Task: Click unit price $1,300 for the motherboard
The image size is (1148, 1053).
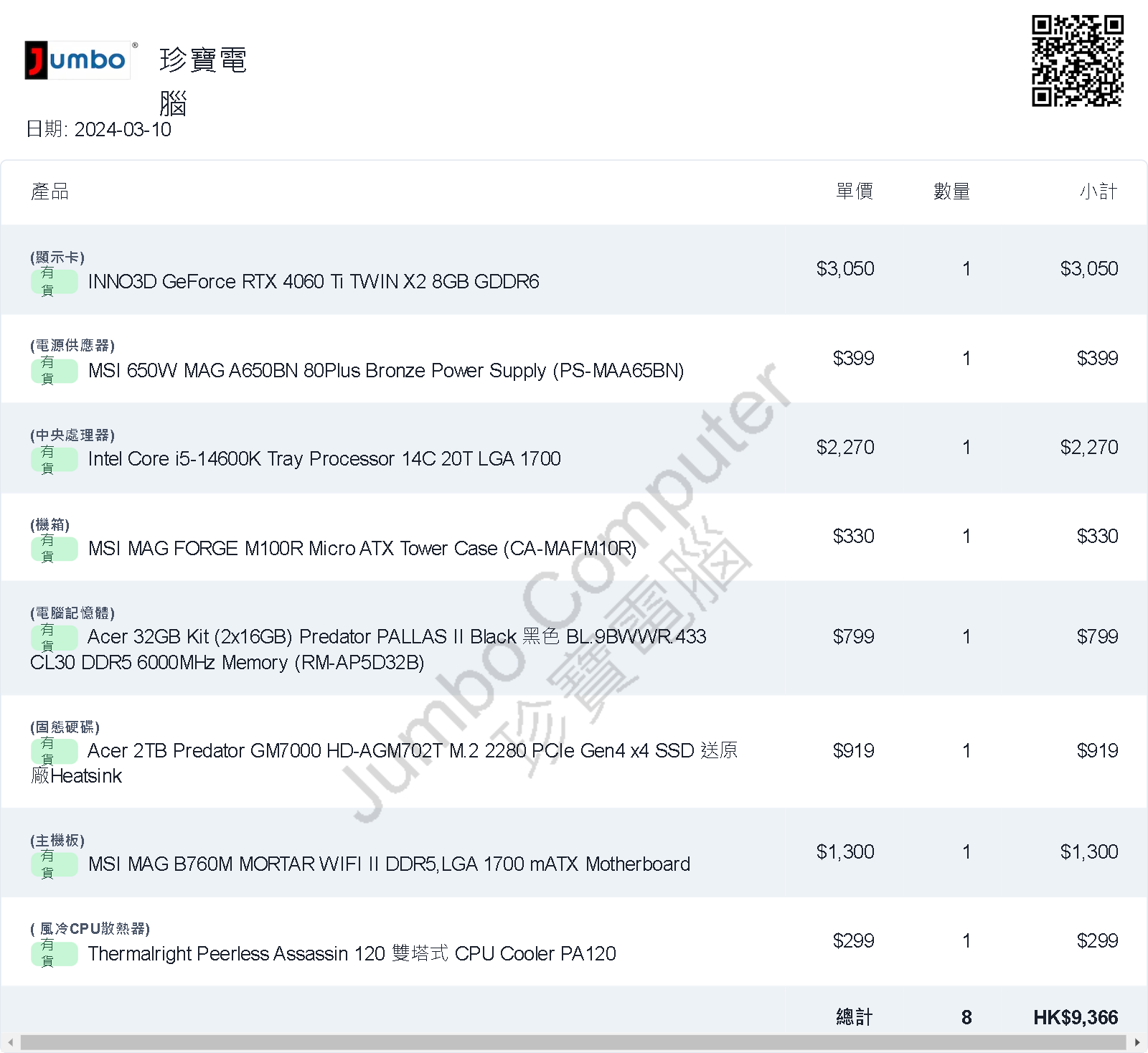Action: point(845,851)
